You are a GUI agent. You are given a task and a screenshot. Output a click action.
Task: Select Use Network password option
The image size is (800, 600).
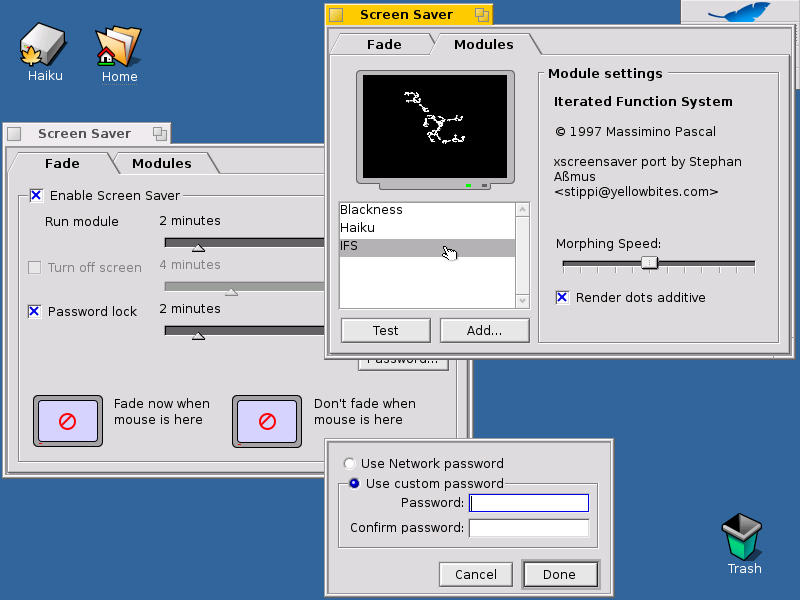point(349,464)
